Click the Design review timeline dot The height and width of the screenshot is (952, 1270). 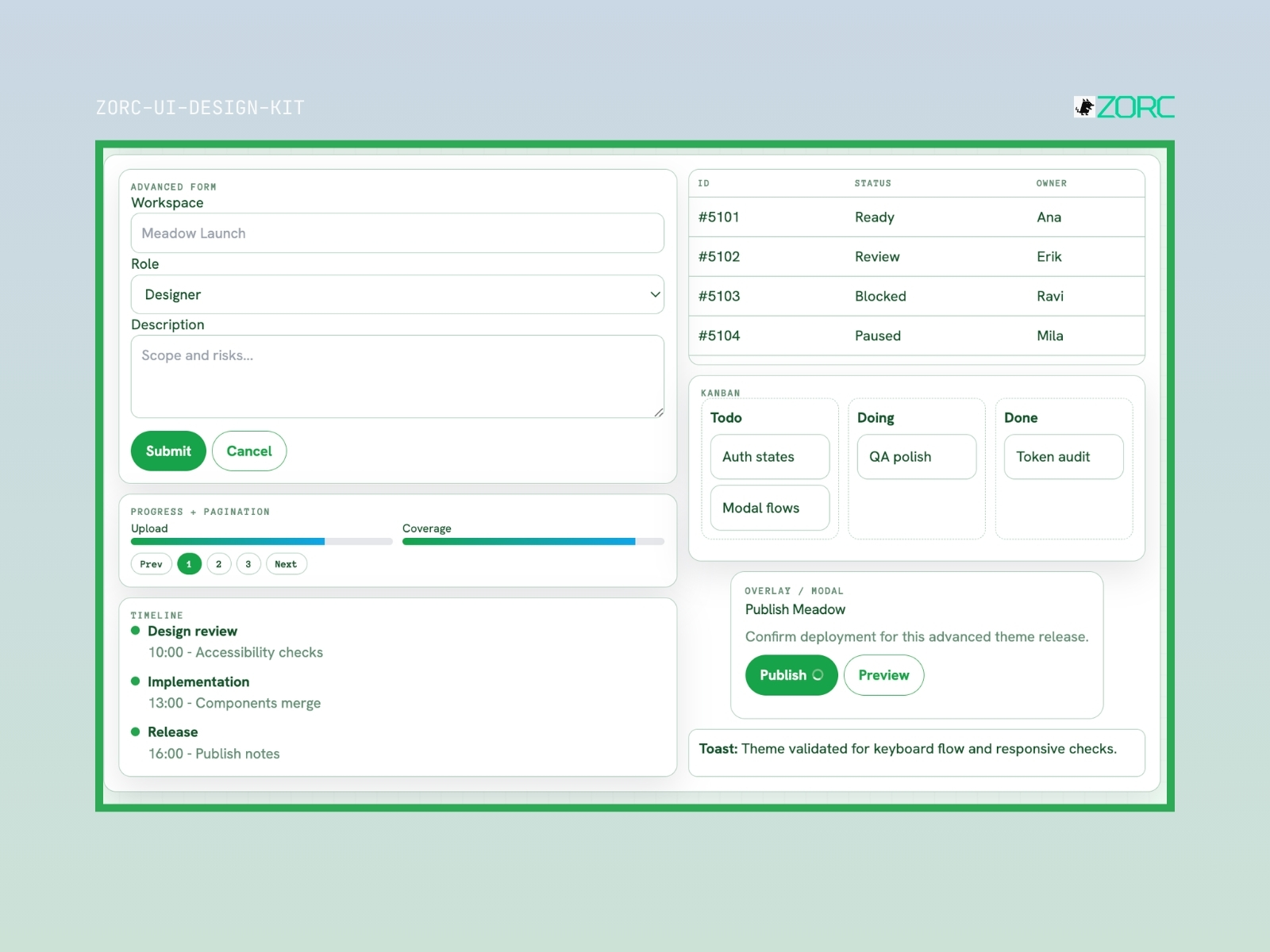(x=135, y=631)
